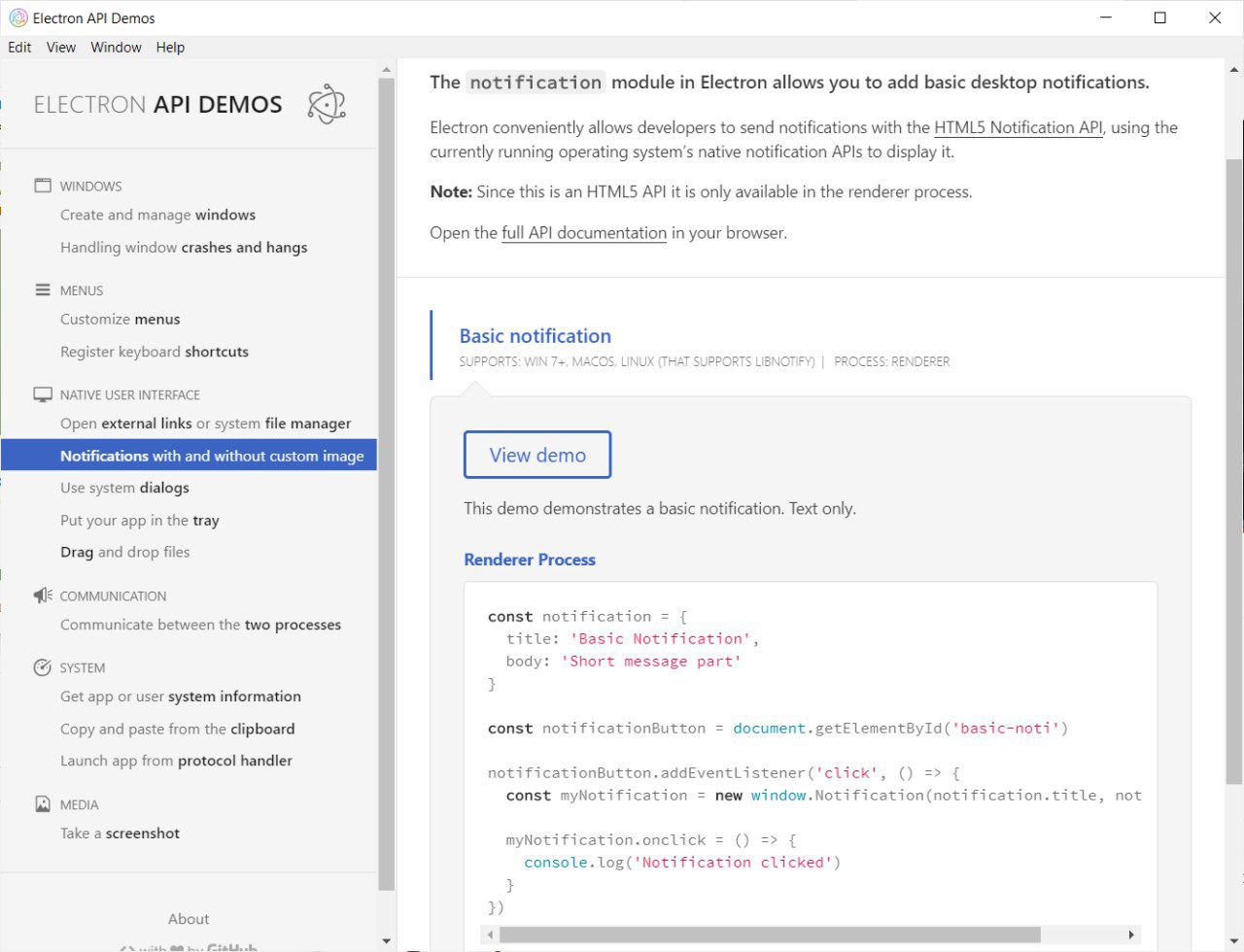Select Copy and paste from the clipboard
The image size is (1244, 952).
coord(177,729)
